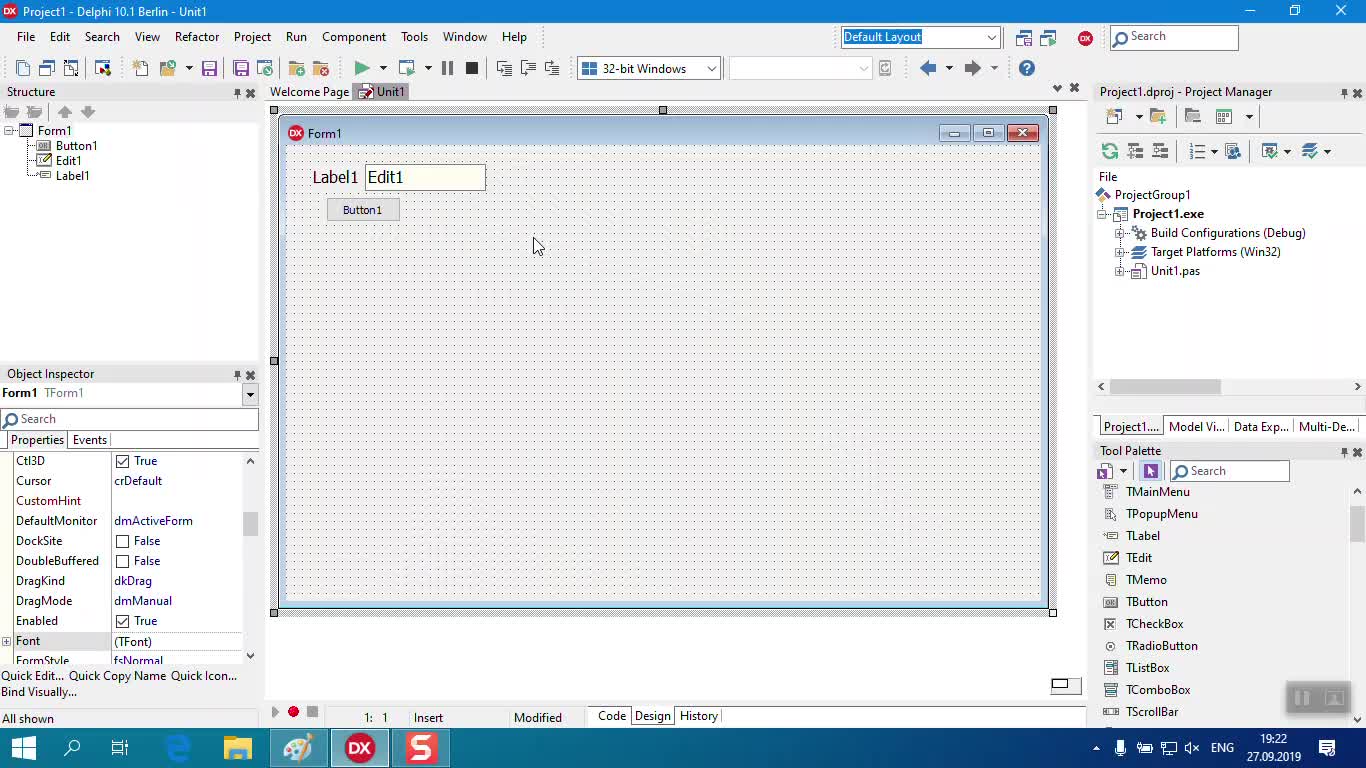
Task: Toggle the DoubleBuffered property checkbox
Action: click(122, 561)
